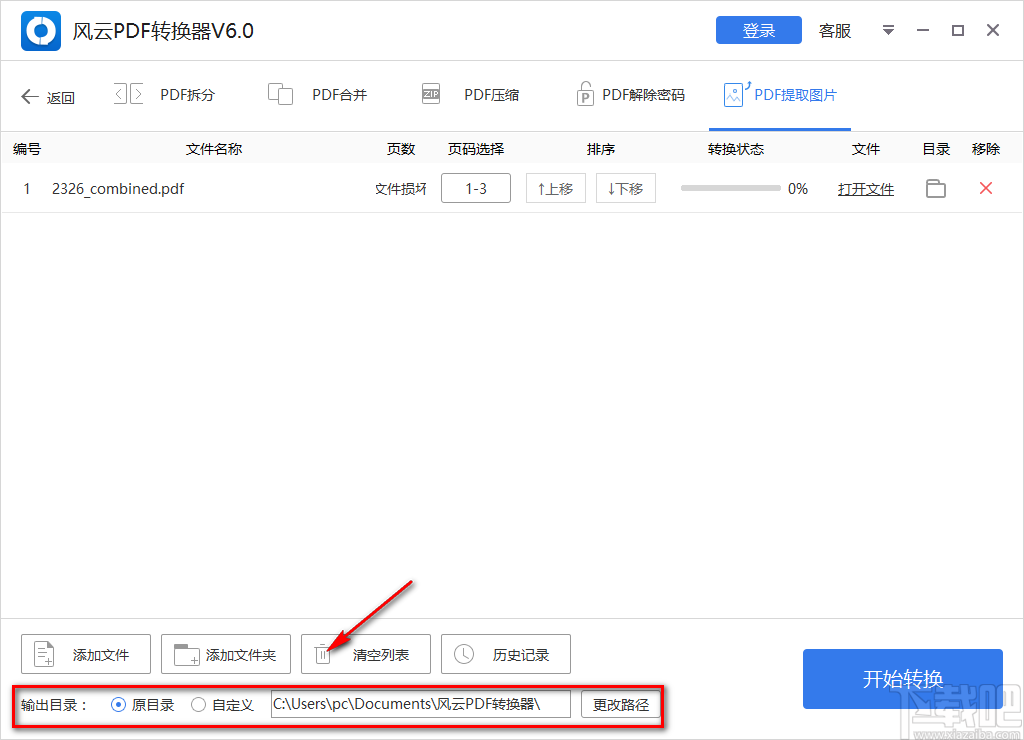The image size is (1024, 740).
Task: Click the clock icon on 历史记录 button
Action: coord(463,654)
